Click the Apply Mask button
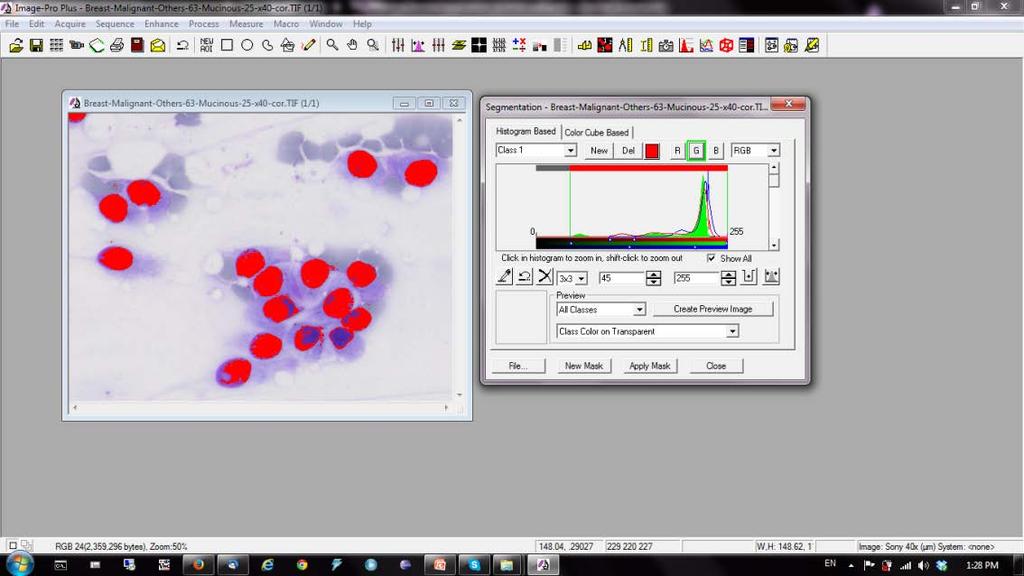1024x576 pixels. coord(650,366)
